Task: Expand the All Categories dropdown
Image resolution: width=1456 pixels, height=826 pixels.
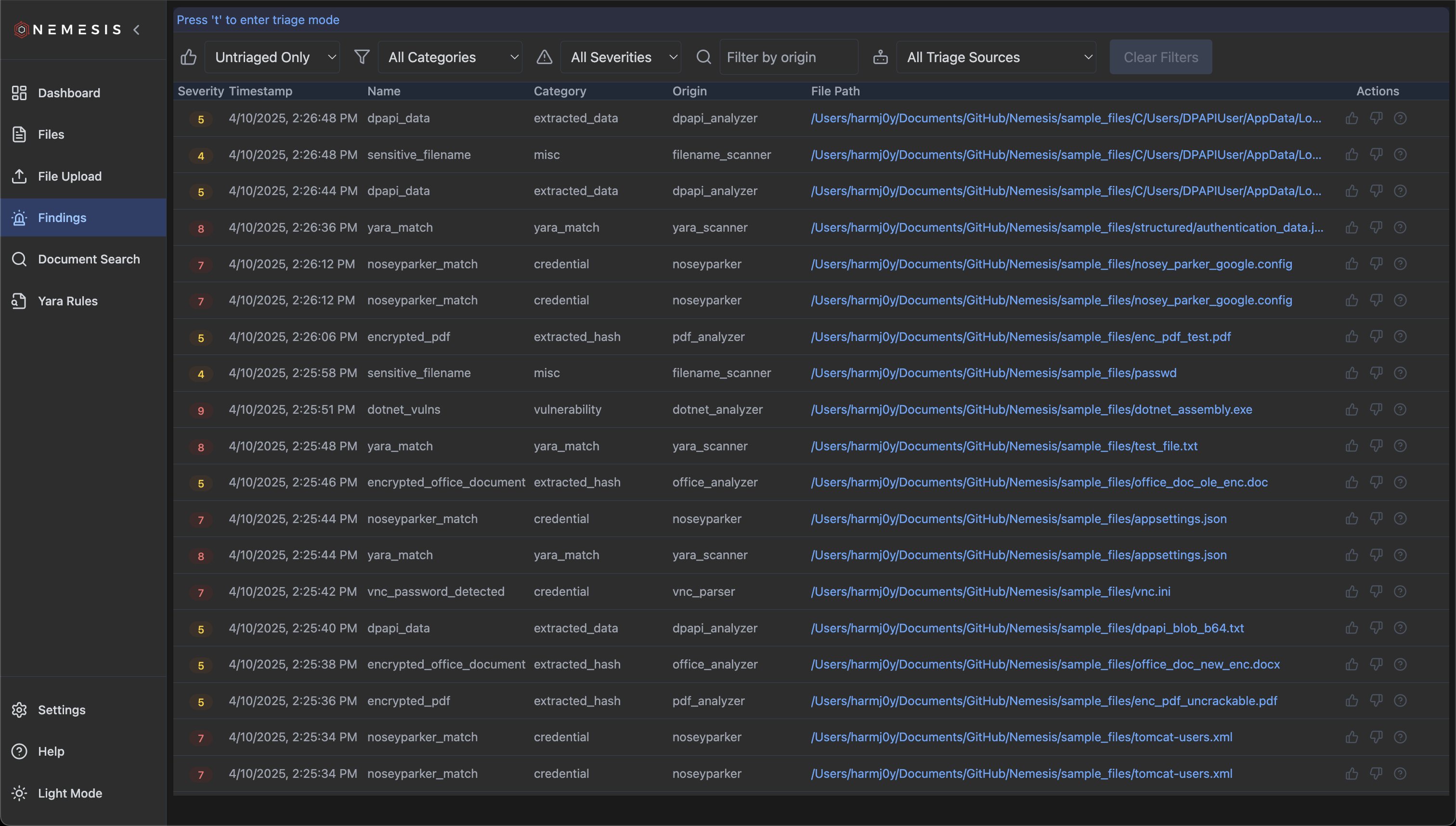Action: (x=450, y=57)
